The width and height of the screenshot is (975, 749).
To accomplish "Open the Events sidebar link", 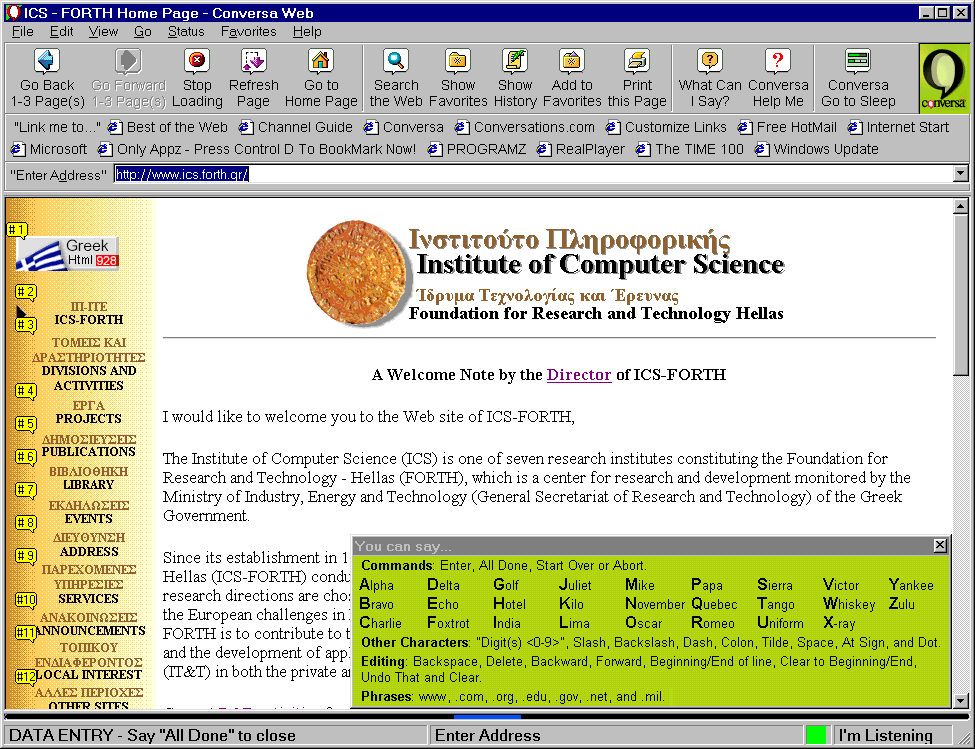I will pos(89,512).
